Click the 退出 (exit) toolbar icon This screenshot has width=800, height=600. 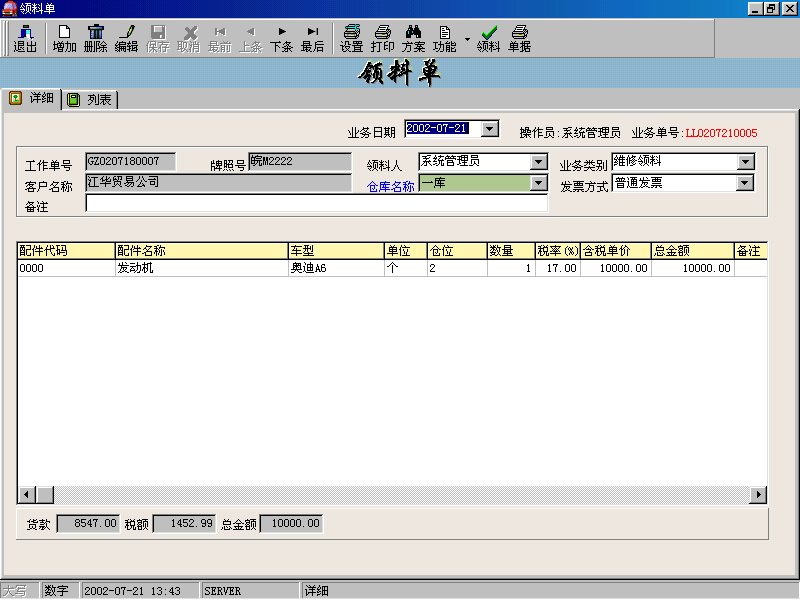(25, 39)
